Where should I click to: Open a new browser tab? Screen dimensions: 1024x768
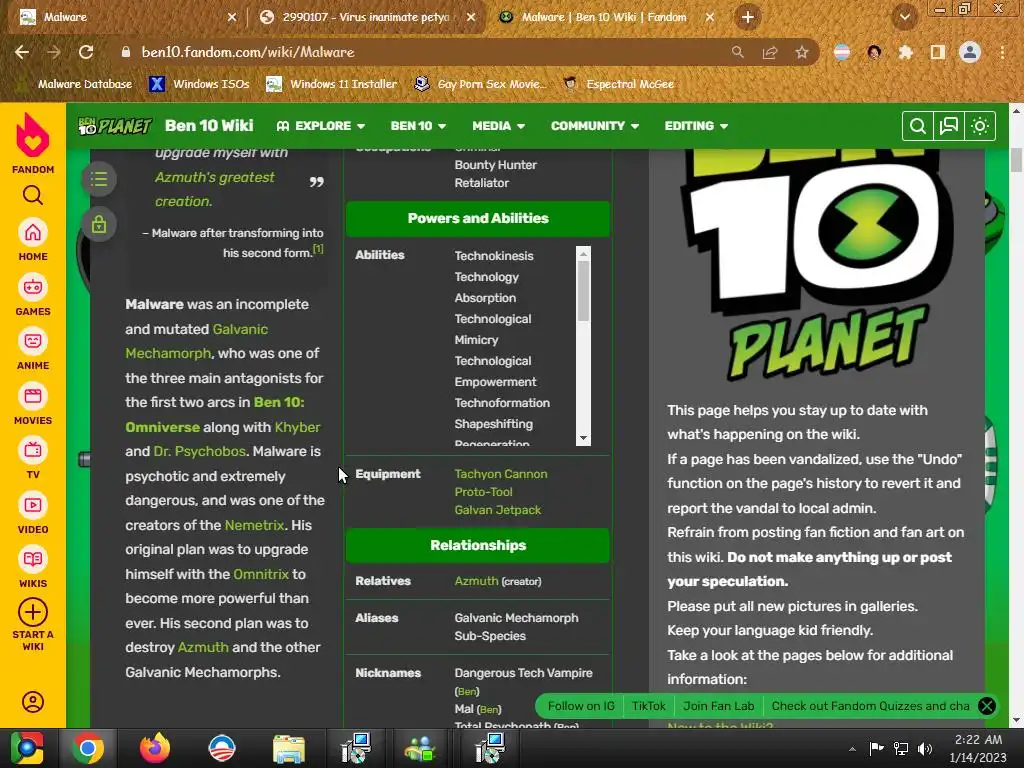coord(748,17)
